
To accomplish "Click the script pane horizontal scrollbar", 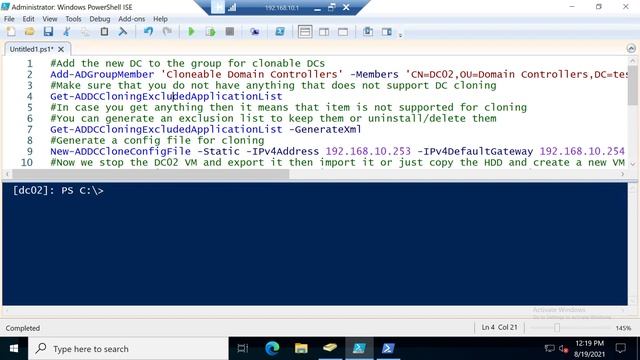I will [151, 174].
